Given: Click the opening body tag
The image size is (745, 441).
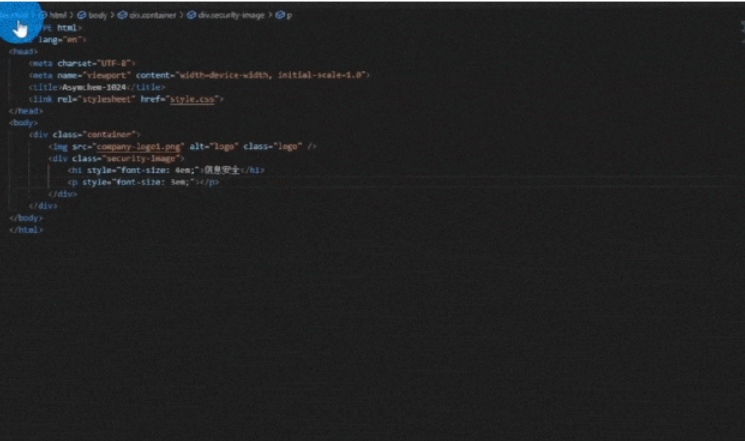Looking at the screenshot, I should pyautogui.click(x=24, y=122).
